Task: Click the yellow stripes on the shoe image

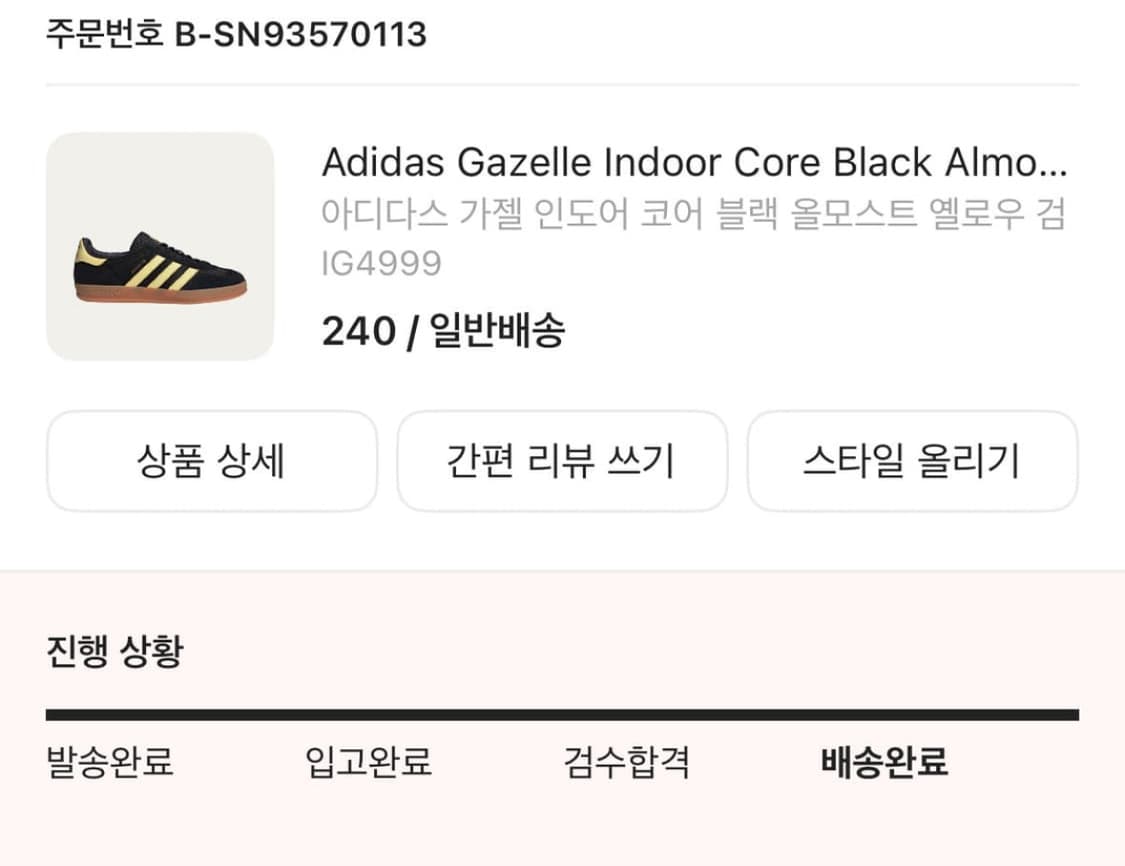Action: [161, 273]
